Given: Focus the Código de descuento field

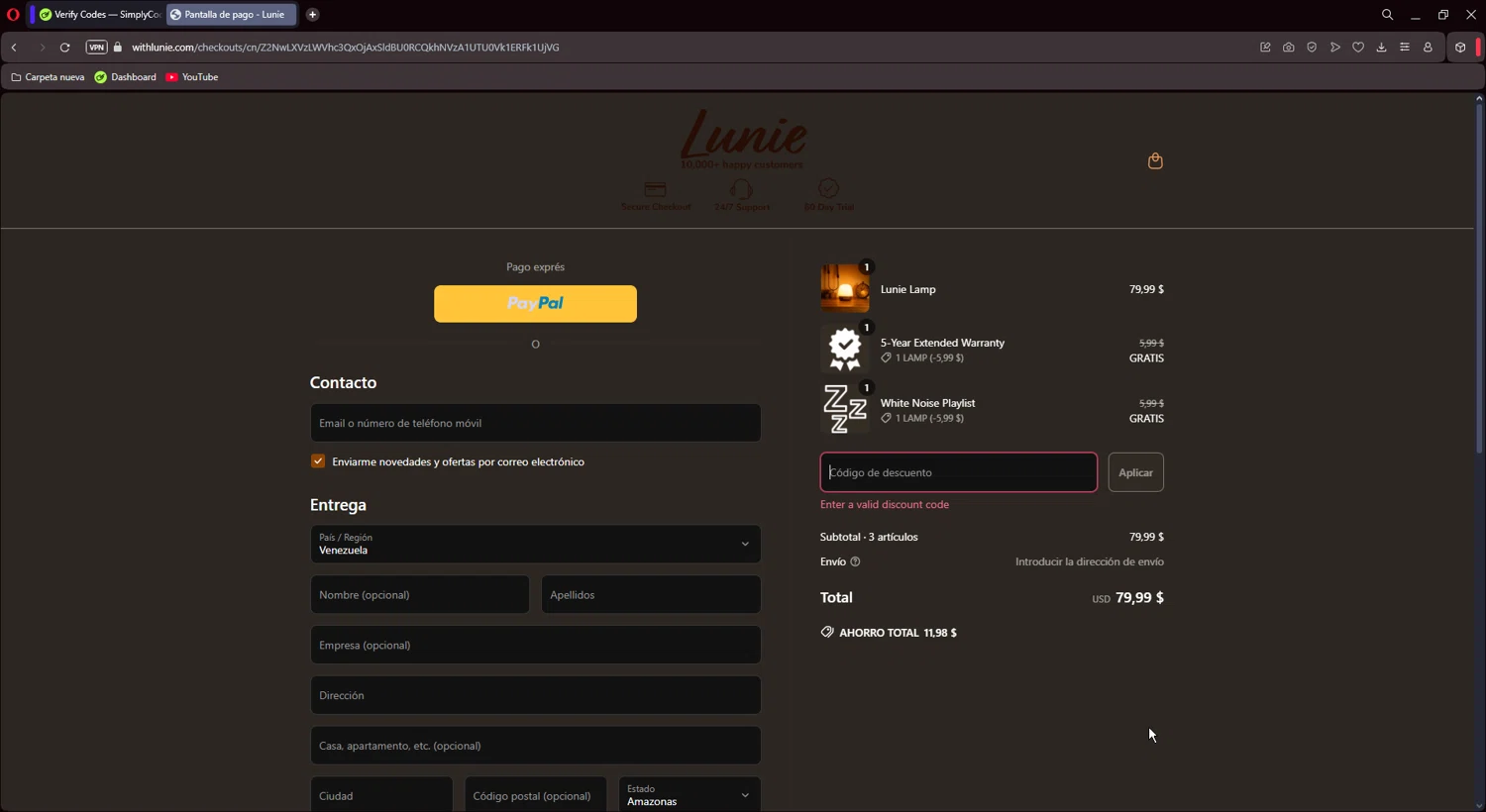Looking at the screenshot, I should [959, 472].
